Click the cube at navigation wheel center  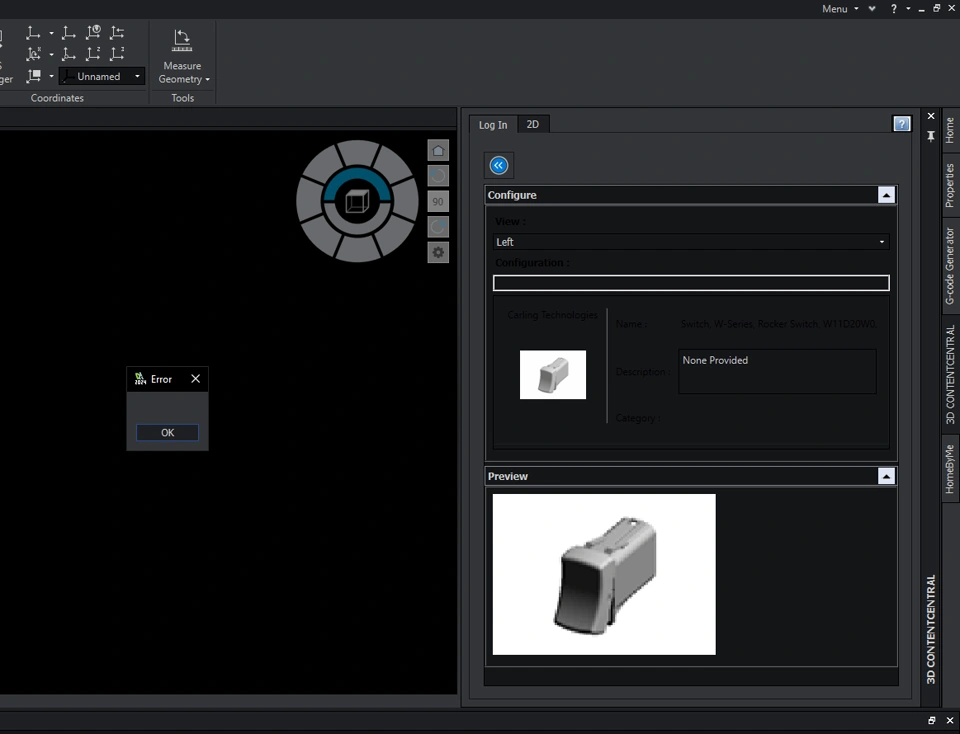[x=357, y=201]
